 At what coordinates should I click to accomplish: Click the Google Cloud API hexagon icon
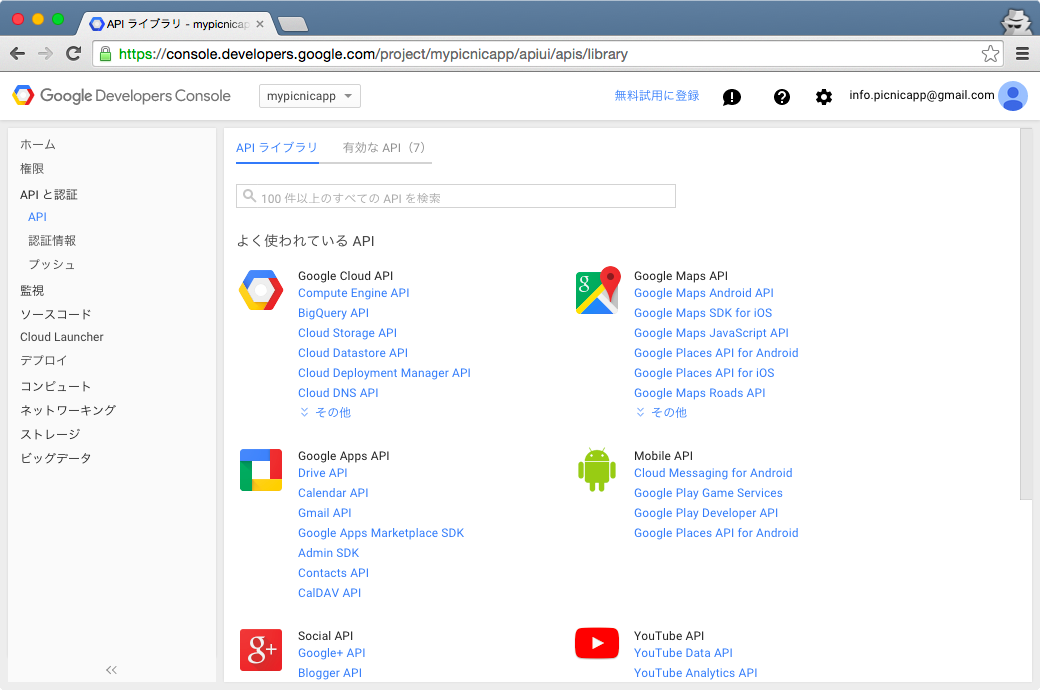[x=261, y=290]
